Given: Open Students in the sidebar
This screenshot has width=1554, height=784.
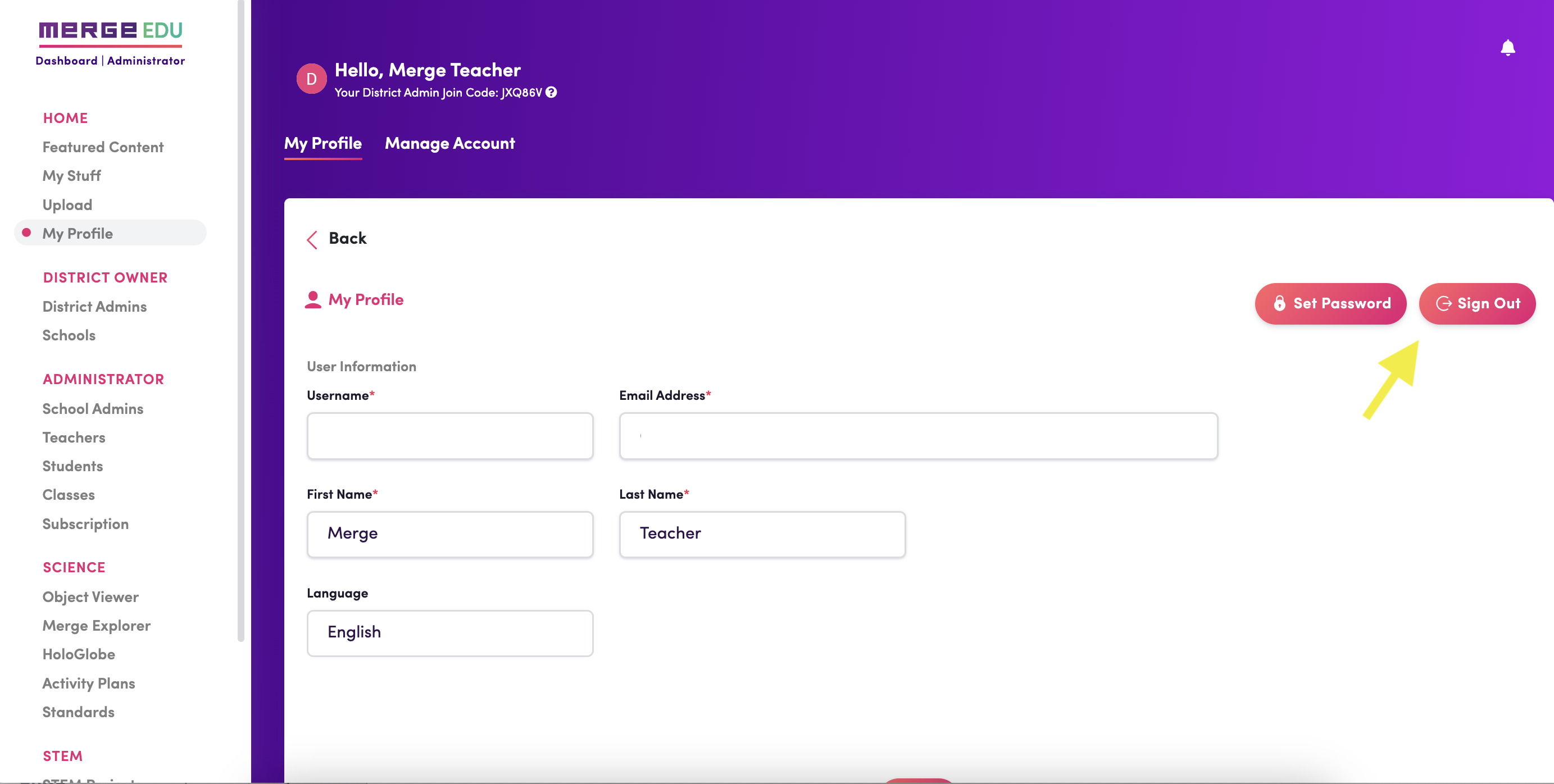Looking at the screenshot, I should 72,466.
